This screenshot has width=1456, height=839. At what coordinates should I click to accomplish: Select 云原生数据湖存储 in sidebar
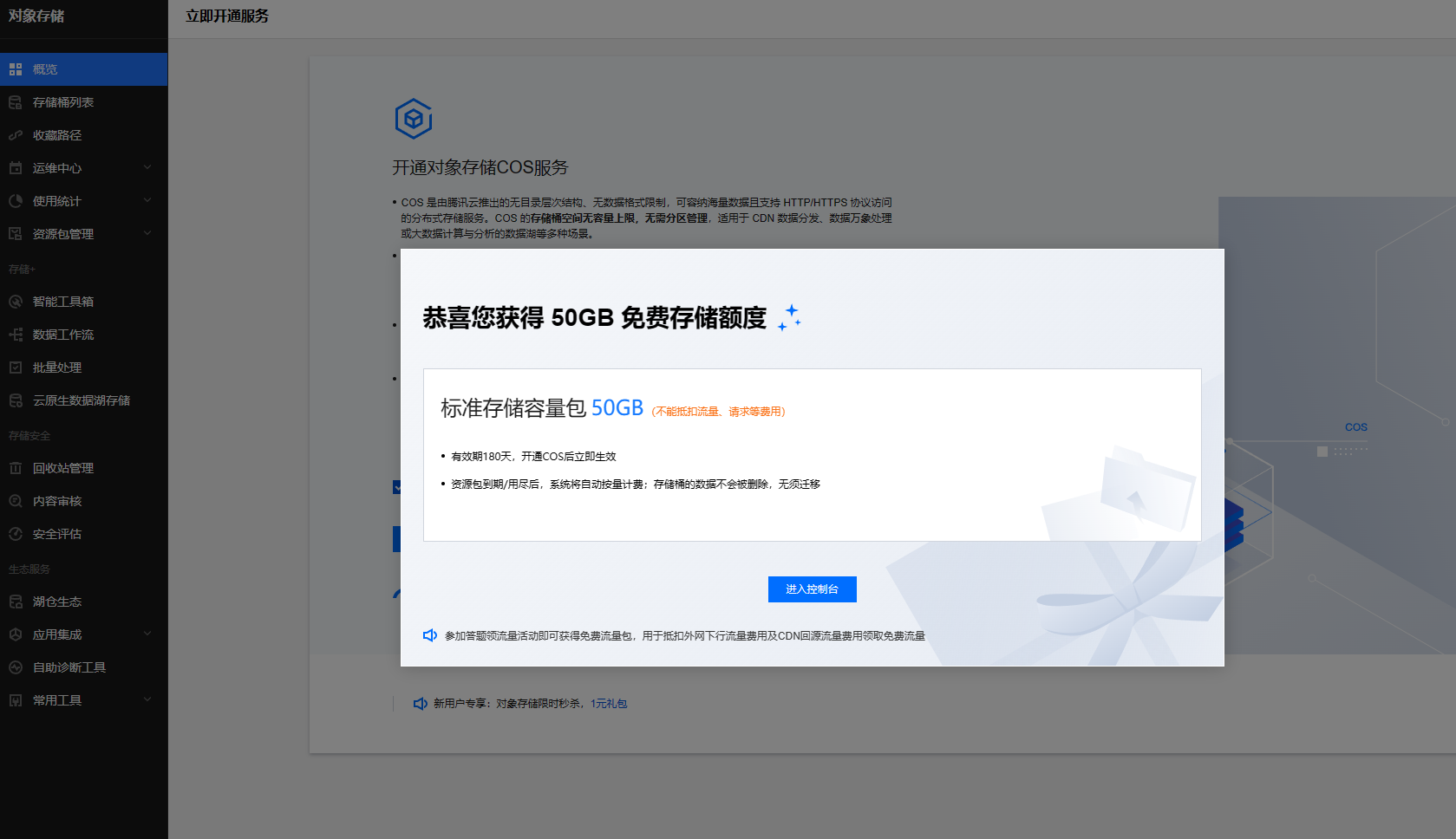point(82,400)
